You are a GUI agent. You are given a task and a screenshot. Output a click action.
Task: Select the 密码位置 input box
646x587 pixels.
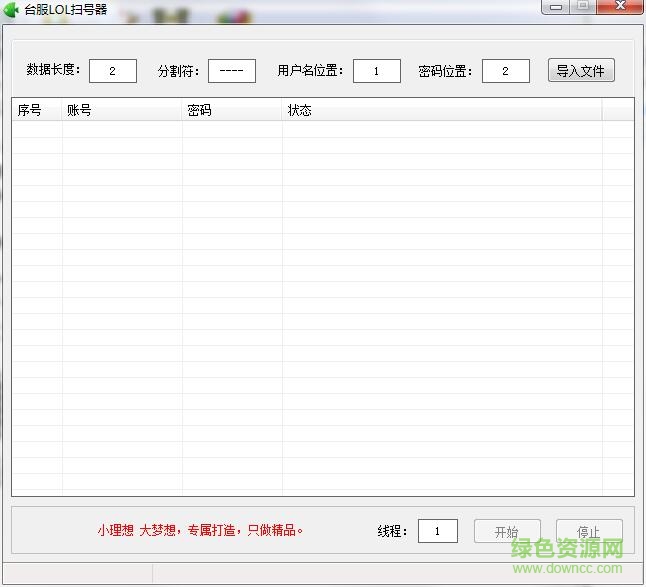(x=506, y=71)
